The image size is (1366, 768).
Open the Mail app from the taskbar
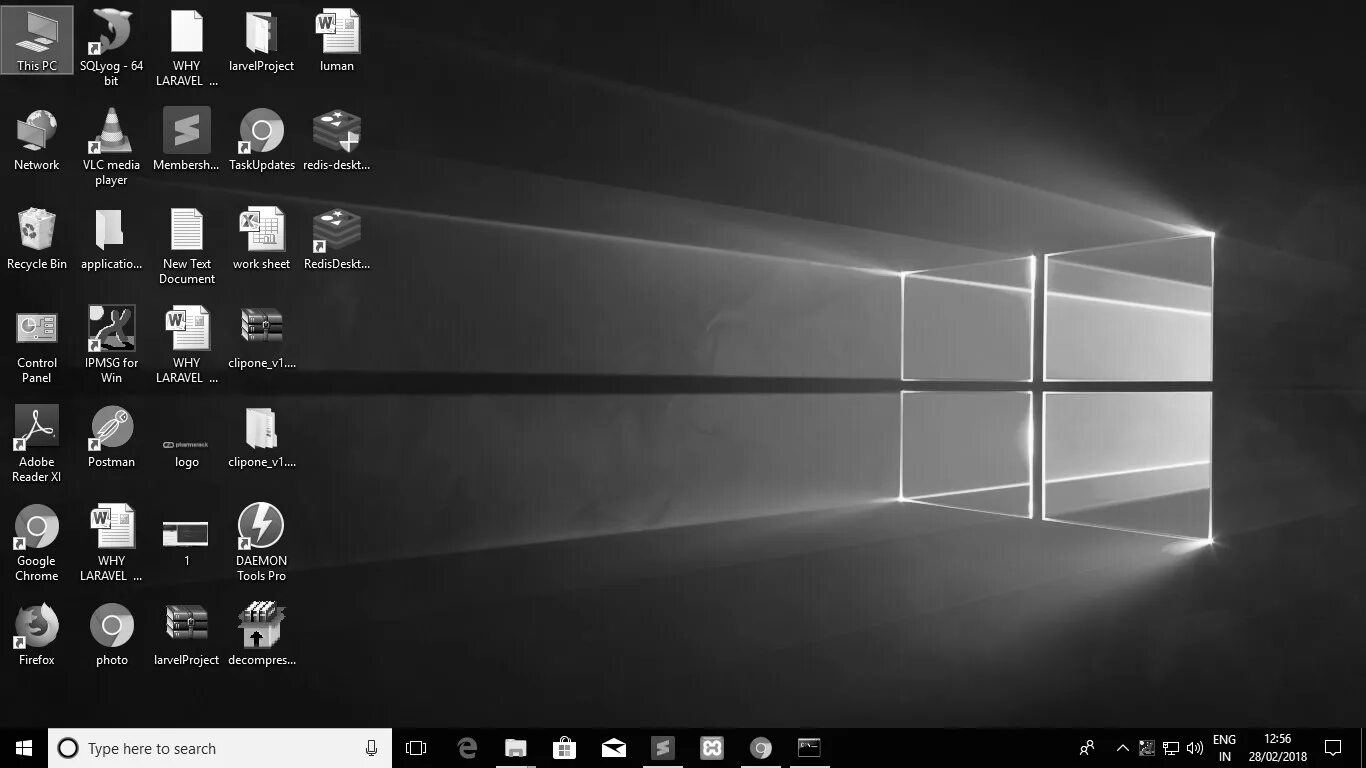coord(614,748)
